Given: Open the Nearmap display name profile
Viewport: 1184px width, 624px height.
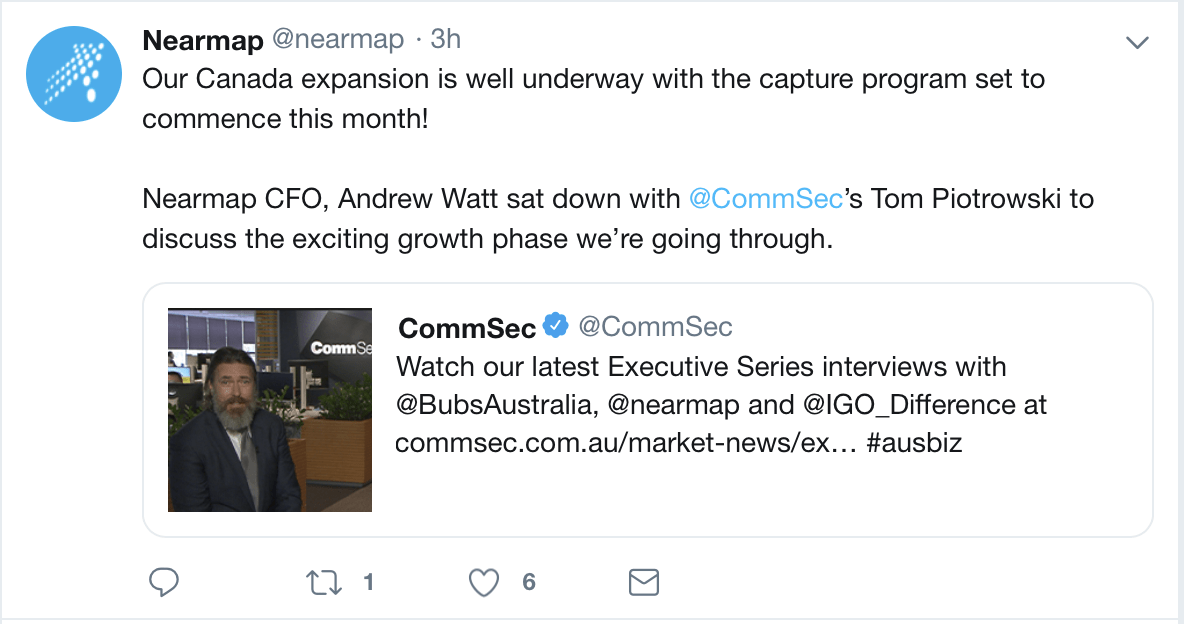Looking at the screenshot, I should [x=203, y=39].
